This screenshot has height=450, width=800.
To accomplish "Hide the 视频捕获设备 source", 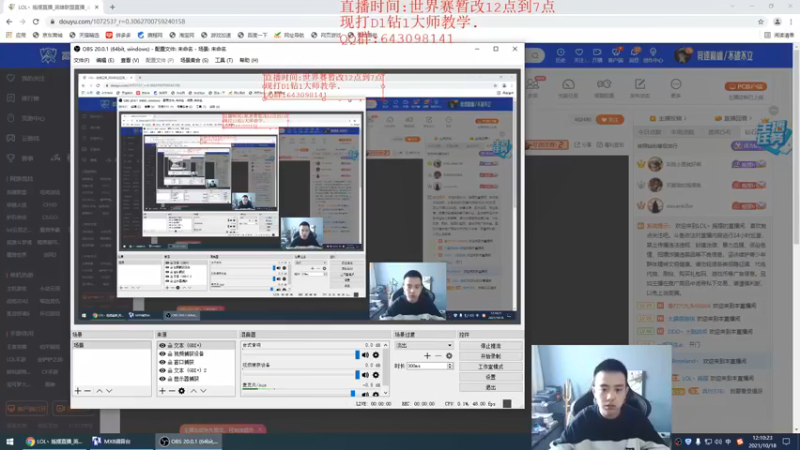I will point(162,354).
